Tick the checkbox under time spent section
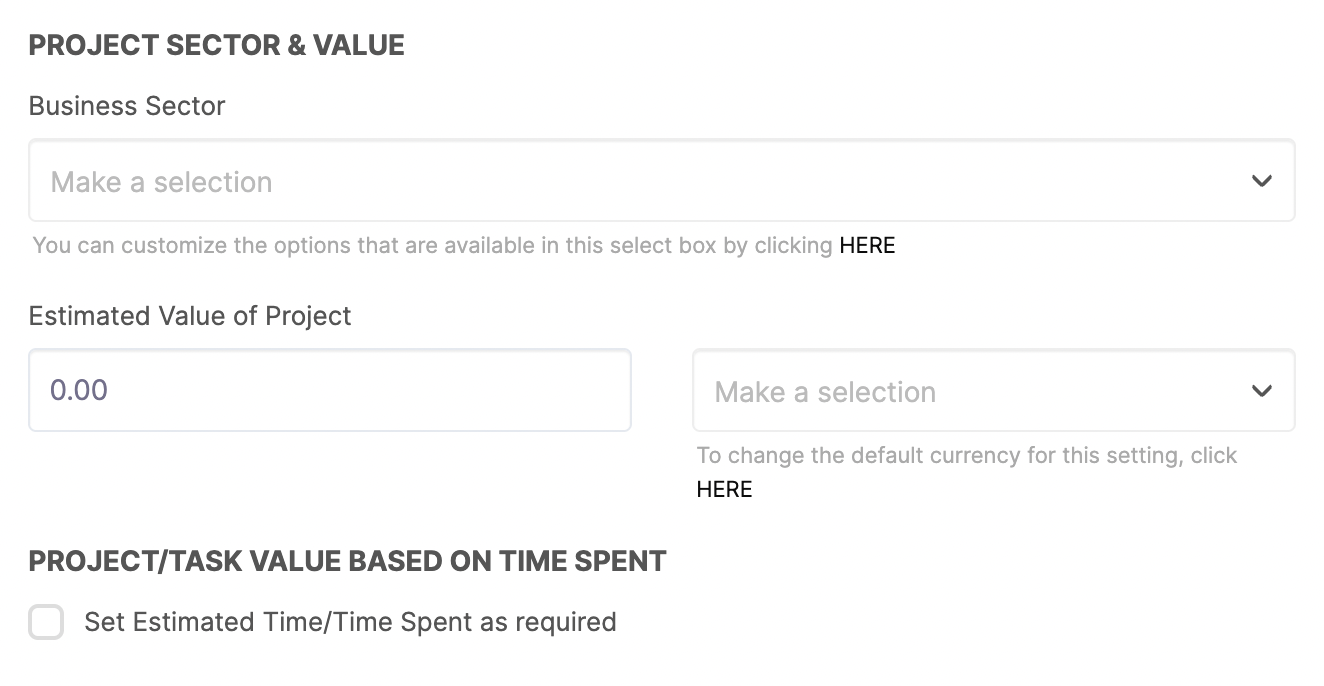The width and height of the screenshot is (1324, 686). pos(46,622)
